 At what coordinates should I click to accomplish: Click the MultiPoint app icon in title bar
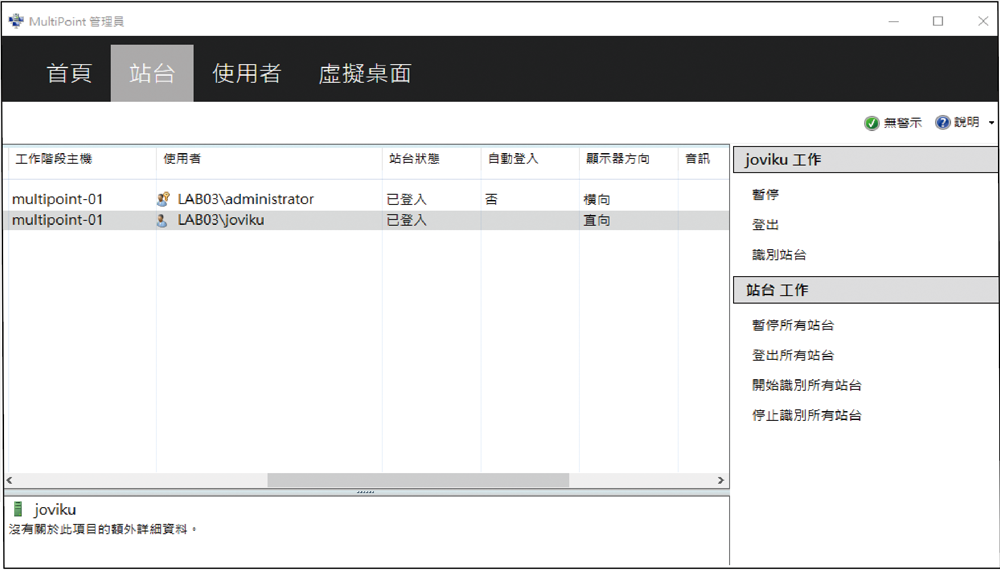click(x=16, y=22)
